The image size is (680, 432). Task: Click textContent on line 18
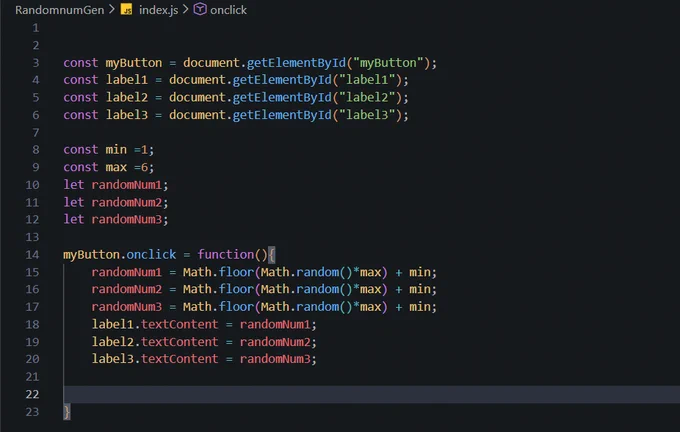pos(180,324)
